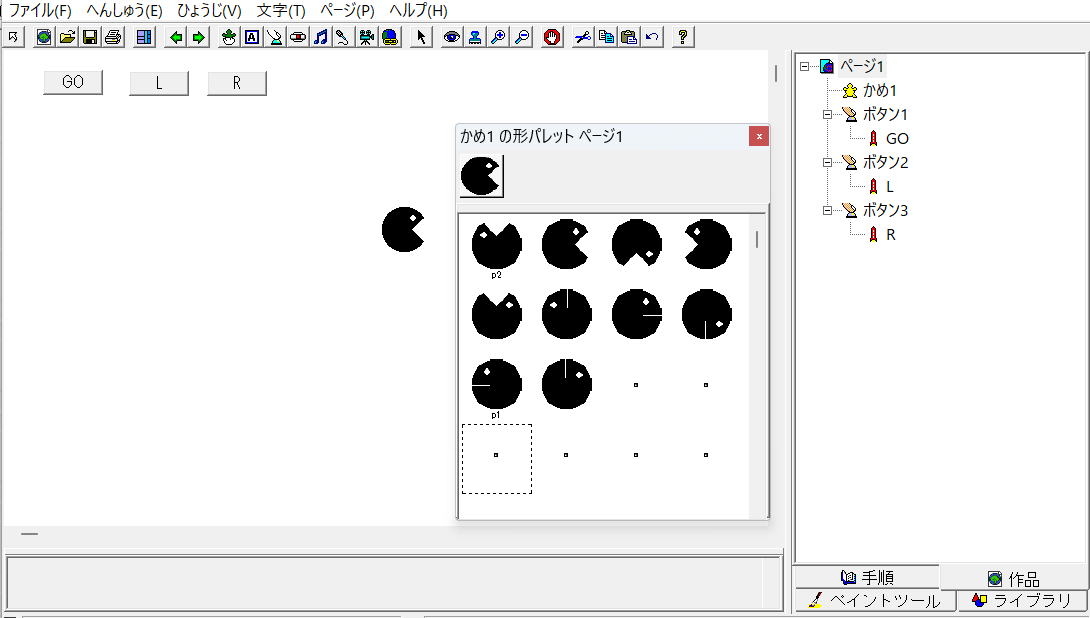Collapse the ページ1 tree node
Viewport: 1090px width, 618px height.
(804, 67)
